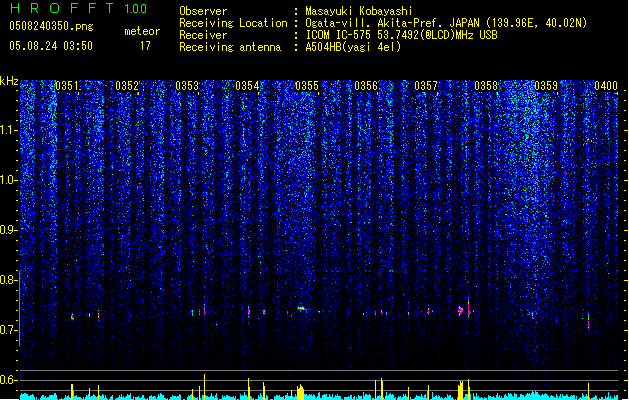The height and width of the screenshot is (400, 629).
Task: Click the 0.6 kHz axis label
Action: (9, 380)
